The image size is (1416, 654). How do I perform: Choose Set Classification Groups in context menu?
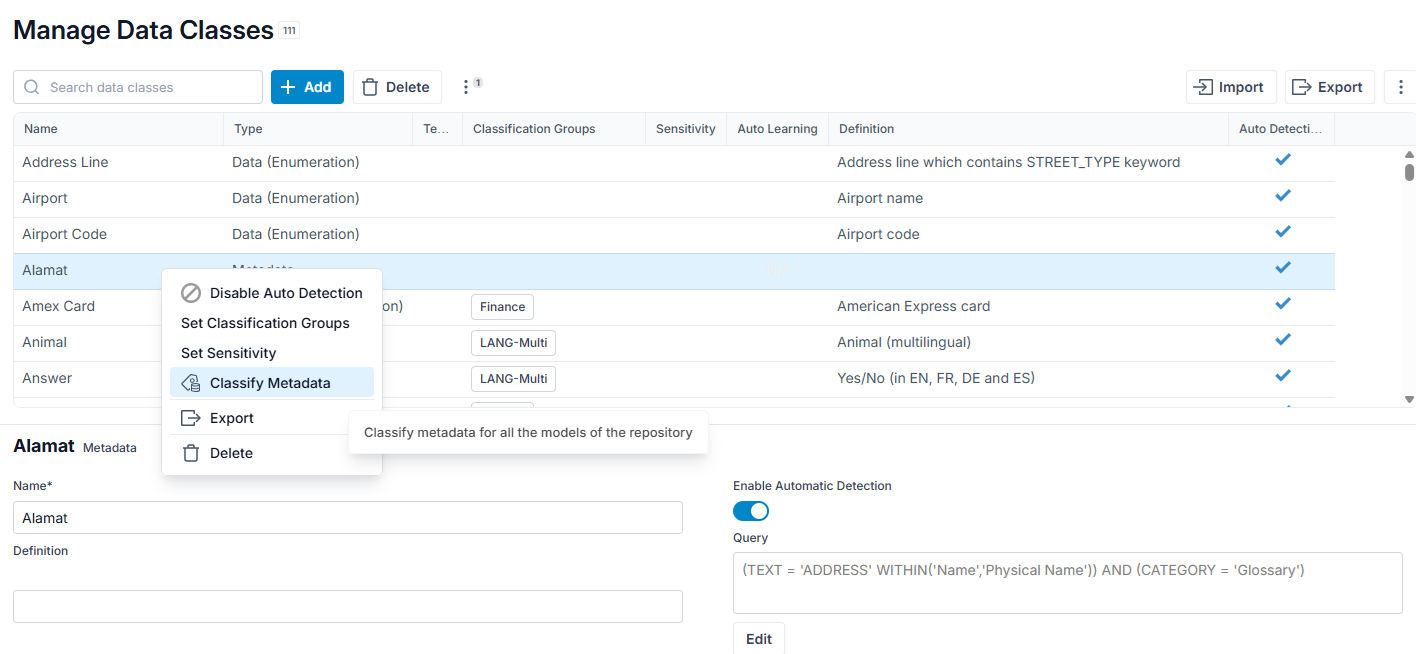[x=272, y=323]
